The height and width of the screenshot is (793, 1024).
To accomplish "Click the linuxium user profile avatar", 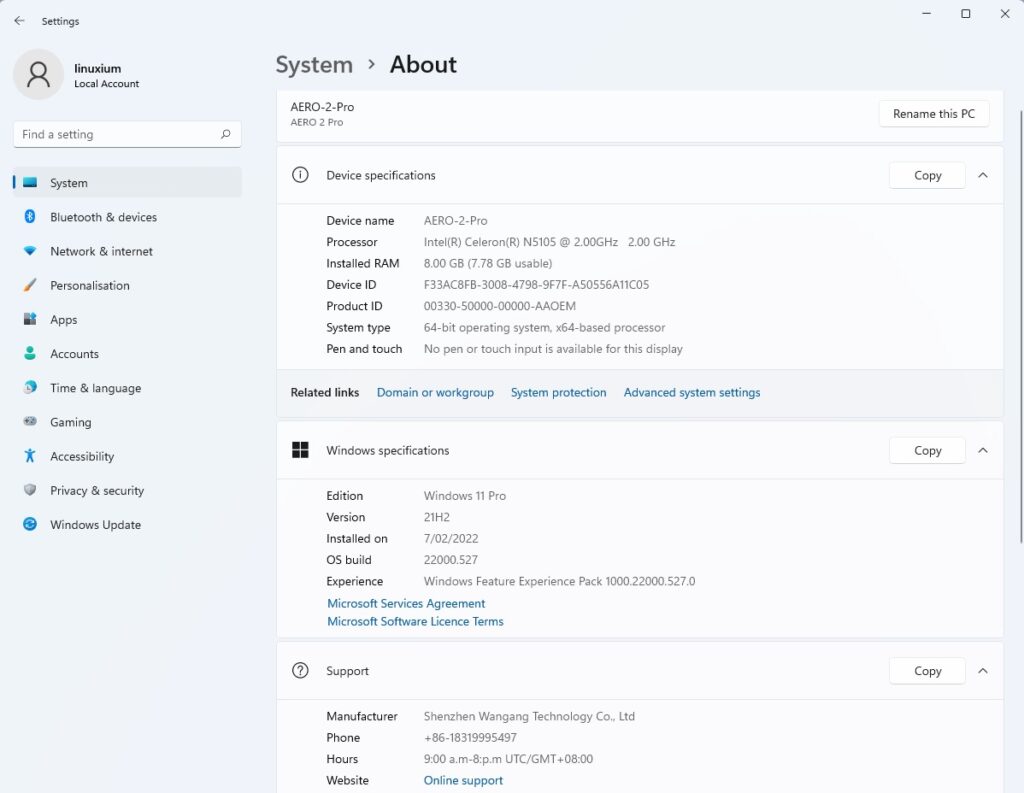I will tap(39, 75).
